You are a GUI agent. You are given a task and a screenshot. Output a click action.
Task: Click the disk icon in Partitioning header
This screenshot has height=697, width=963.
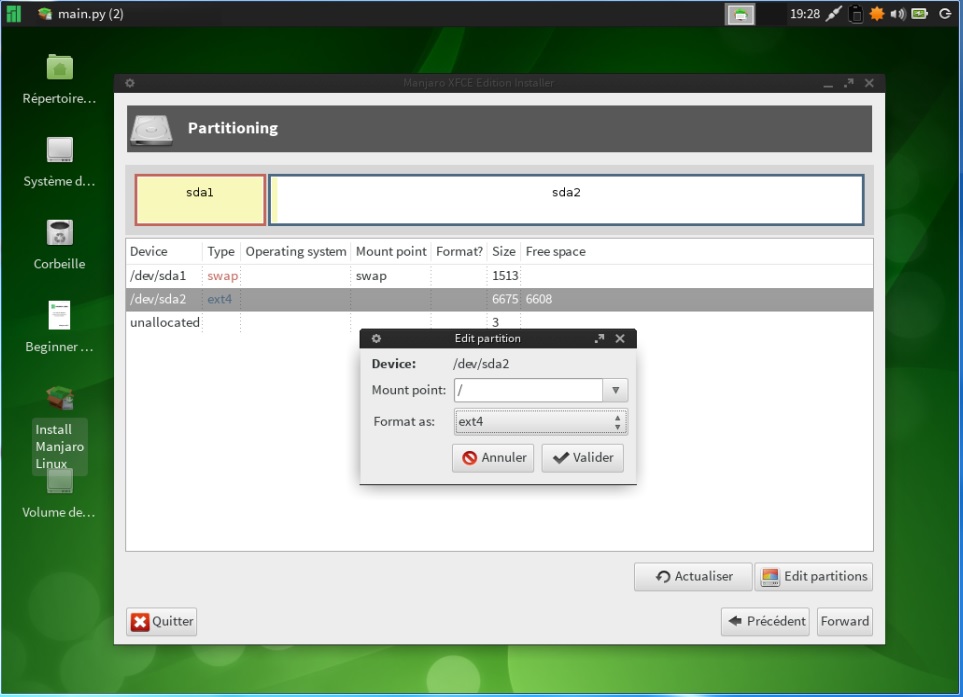[151, 129]
